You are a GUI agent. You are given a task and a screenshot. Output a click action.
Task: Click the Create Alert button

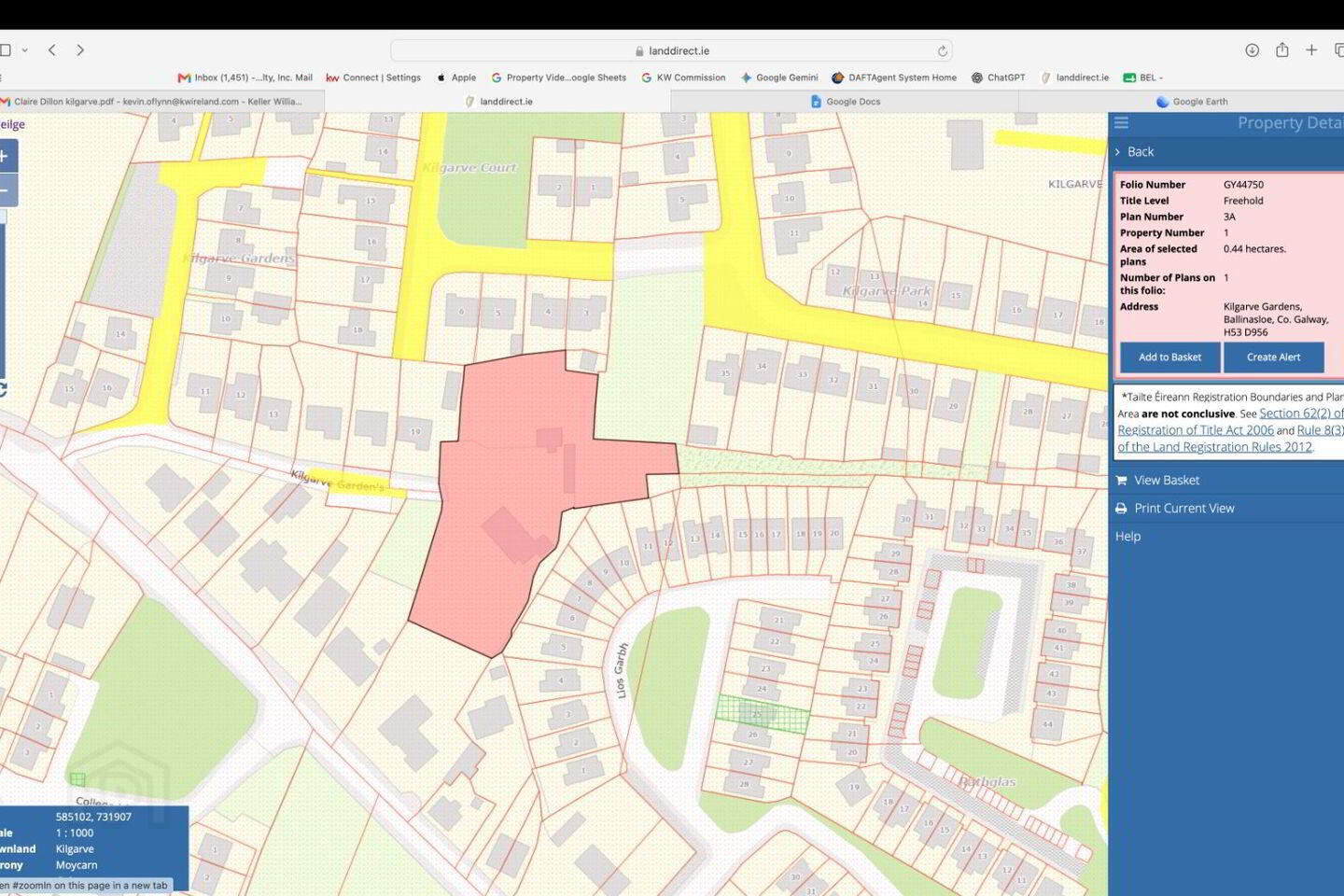tap(1273, 357)
